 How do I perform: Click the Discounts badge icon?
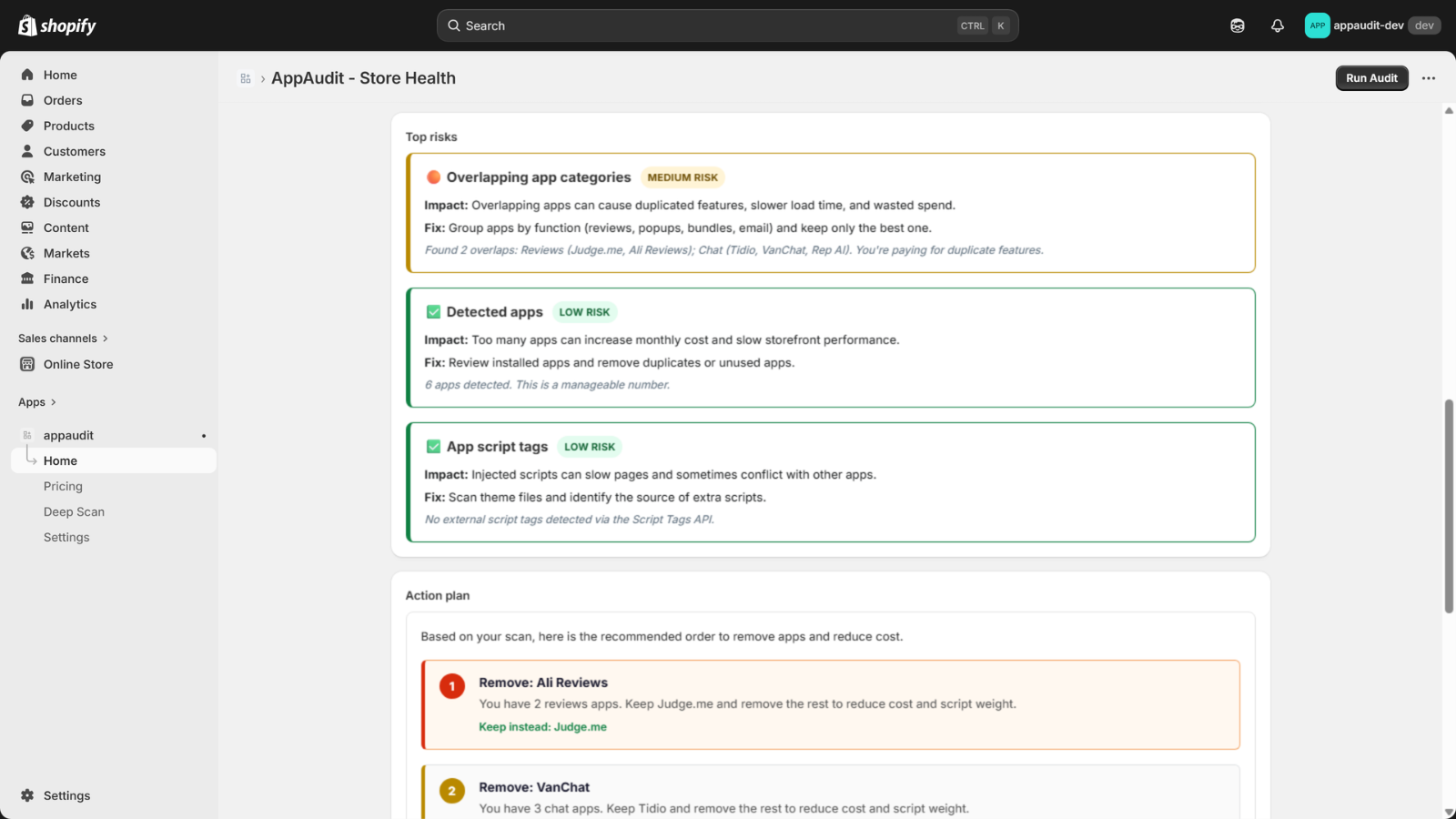click(27, 202)
